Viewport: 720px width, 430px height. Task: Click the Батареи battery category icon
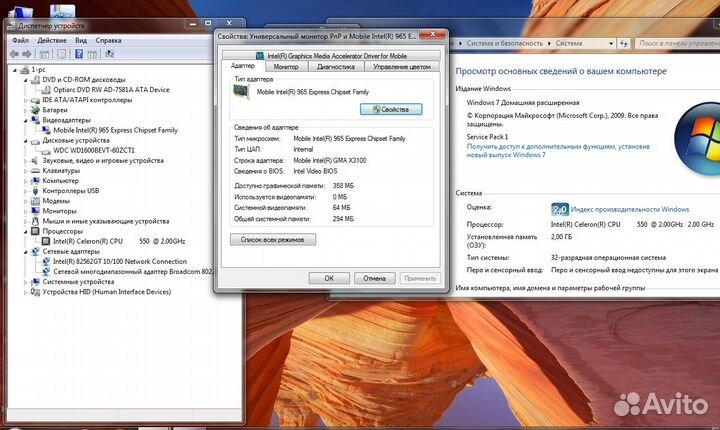coord(35,110)
